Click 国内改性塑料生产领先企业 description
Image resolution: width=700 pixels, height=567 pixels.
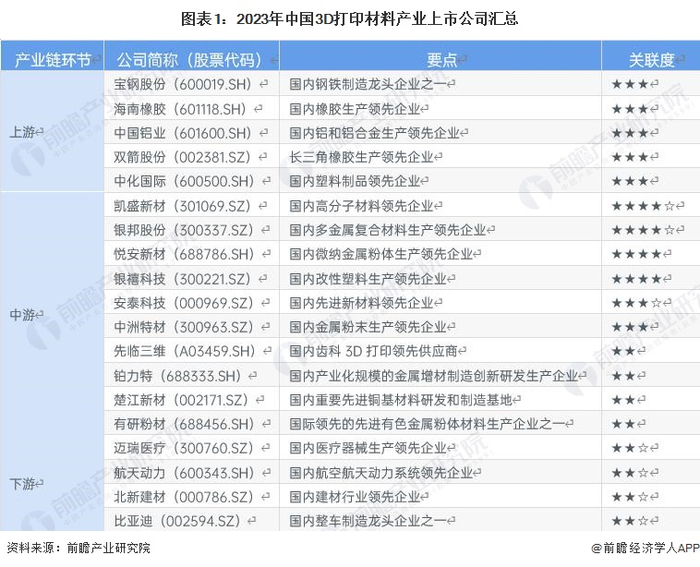click(367, 279)
